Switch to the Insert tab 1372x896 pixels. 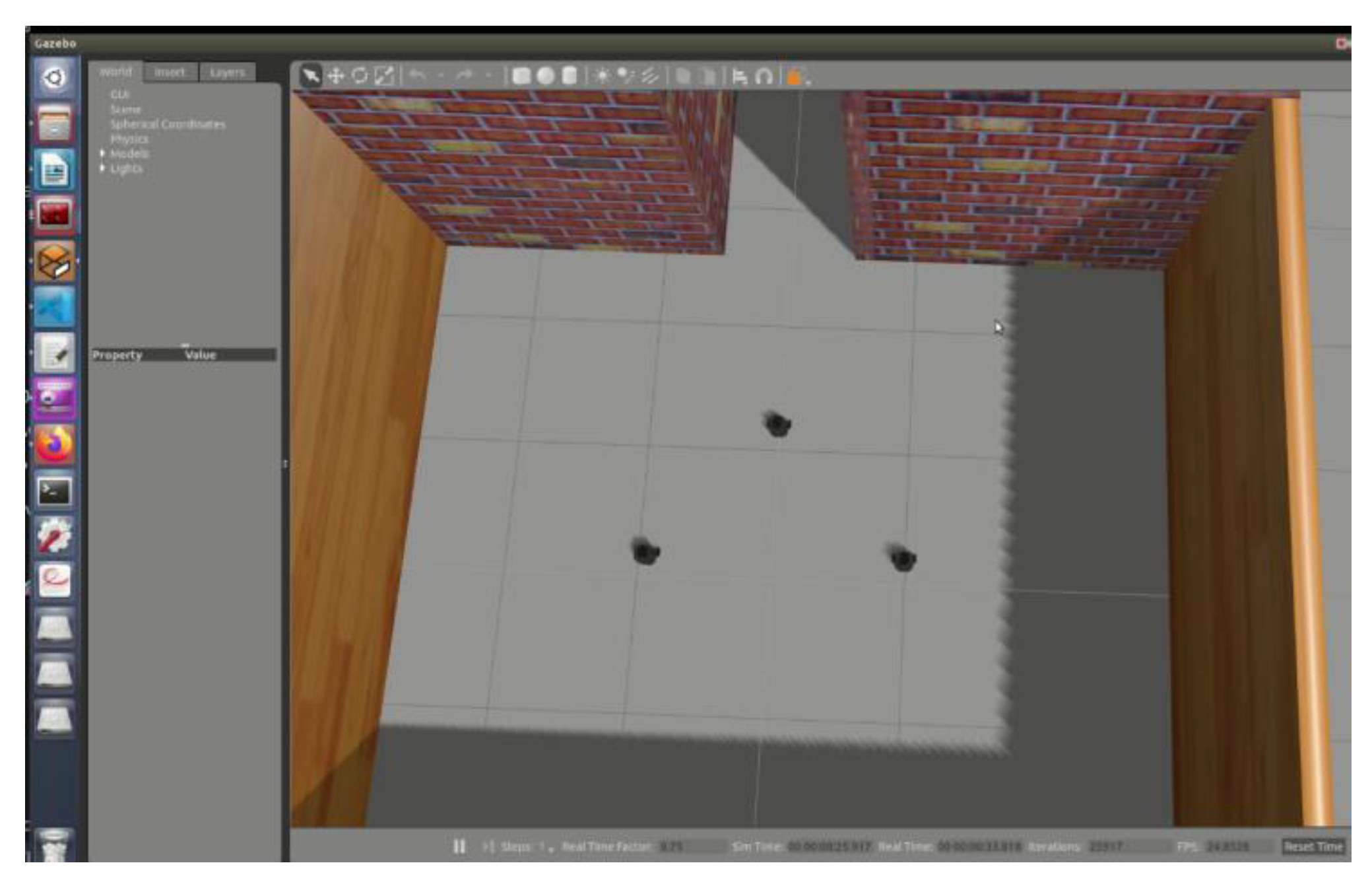tap(170, 72)
